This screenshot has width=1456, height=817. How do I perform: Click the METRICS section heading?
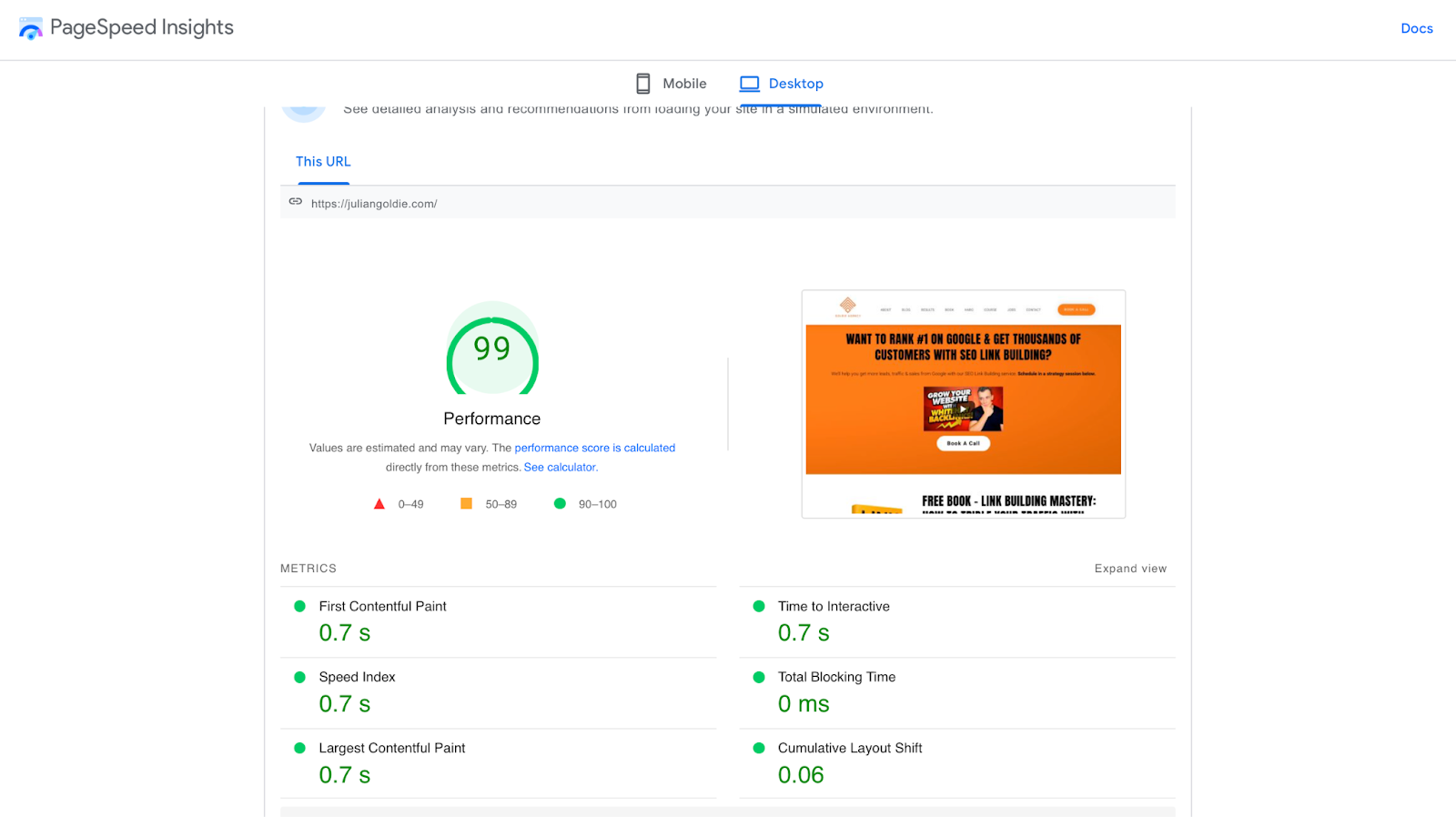(x=308, y=569)
